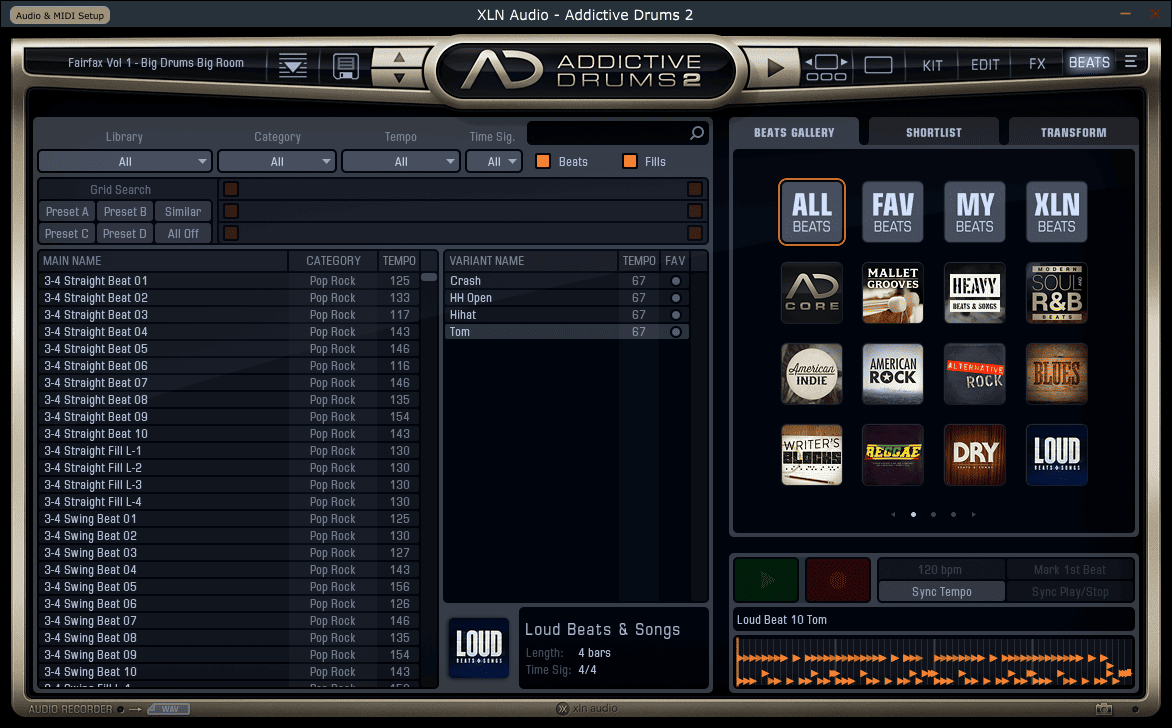Image resolution: width=1172 pixels, height=728 pixels.
Task: Toggle the Fills filter checkbox
Action: (x=630, y=161)
